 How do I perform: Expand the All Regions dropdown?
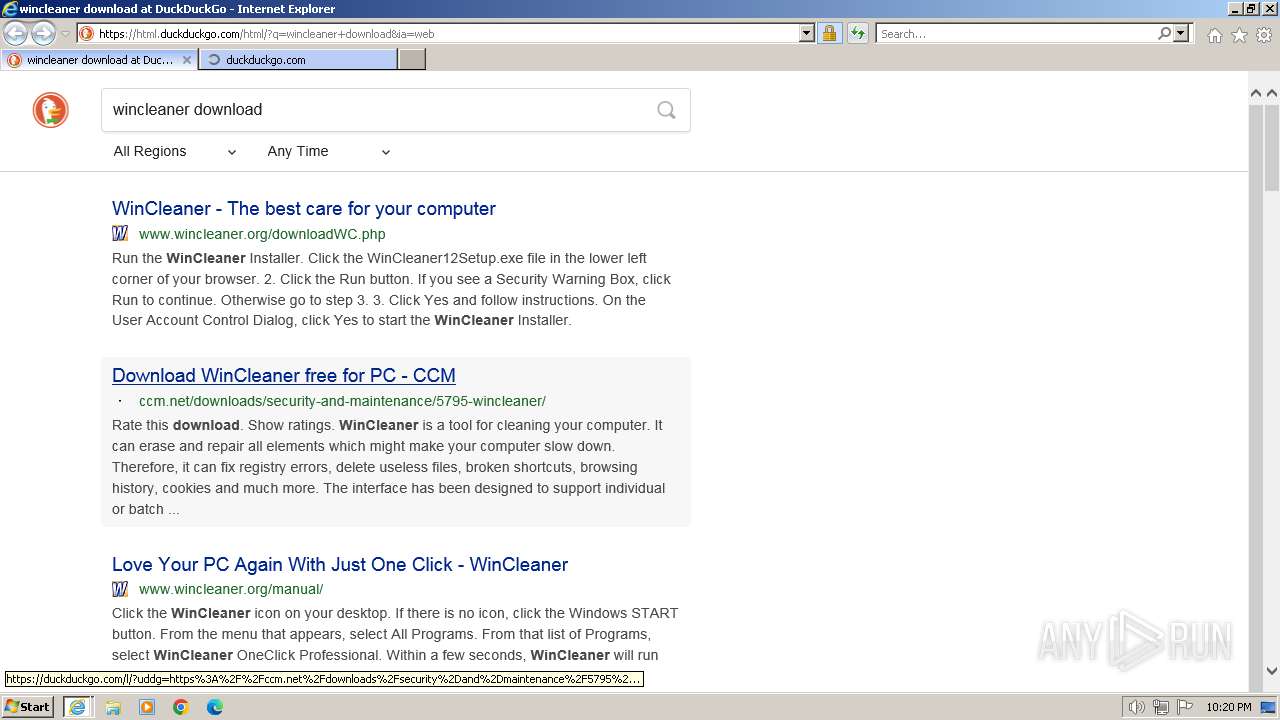[174, 152]
